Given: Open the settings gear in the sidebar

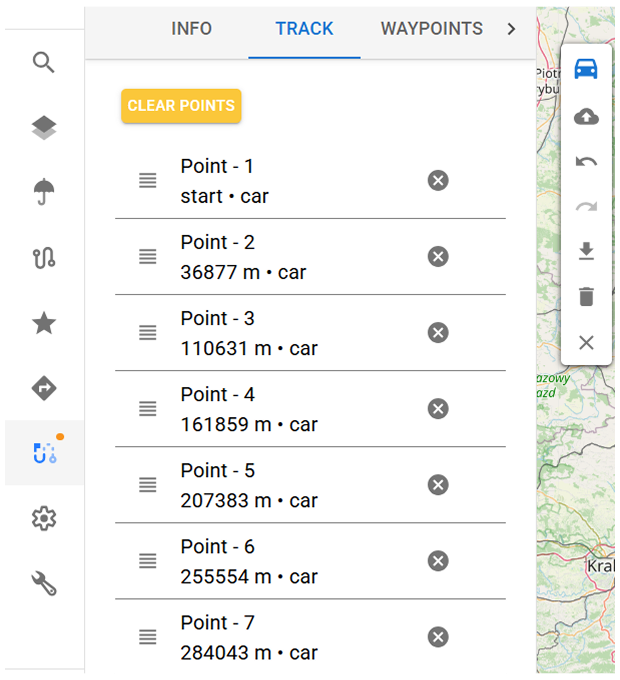Looking at the screenshot, I should (43, 519).
